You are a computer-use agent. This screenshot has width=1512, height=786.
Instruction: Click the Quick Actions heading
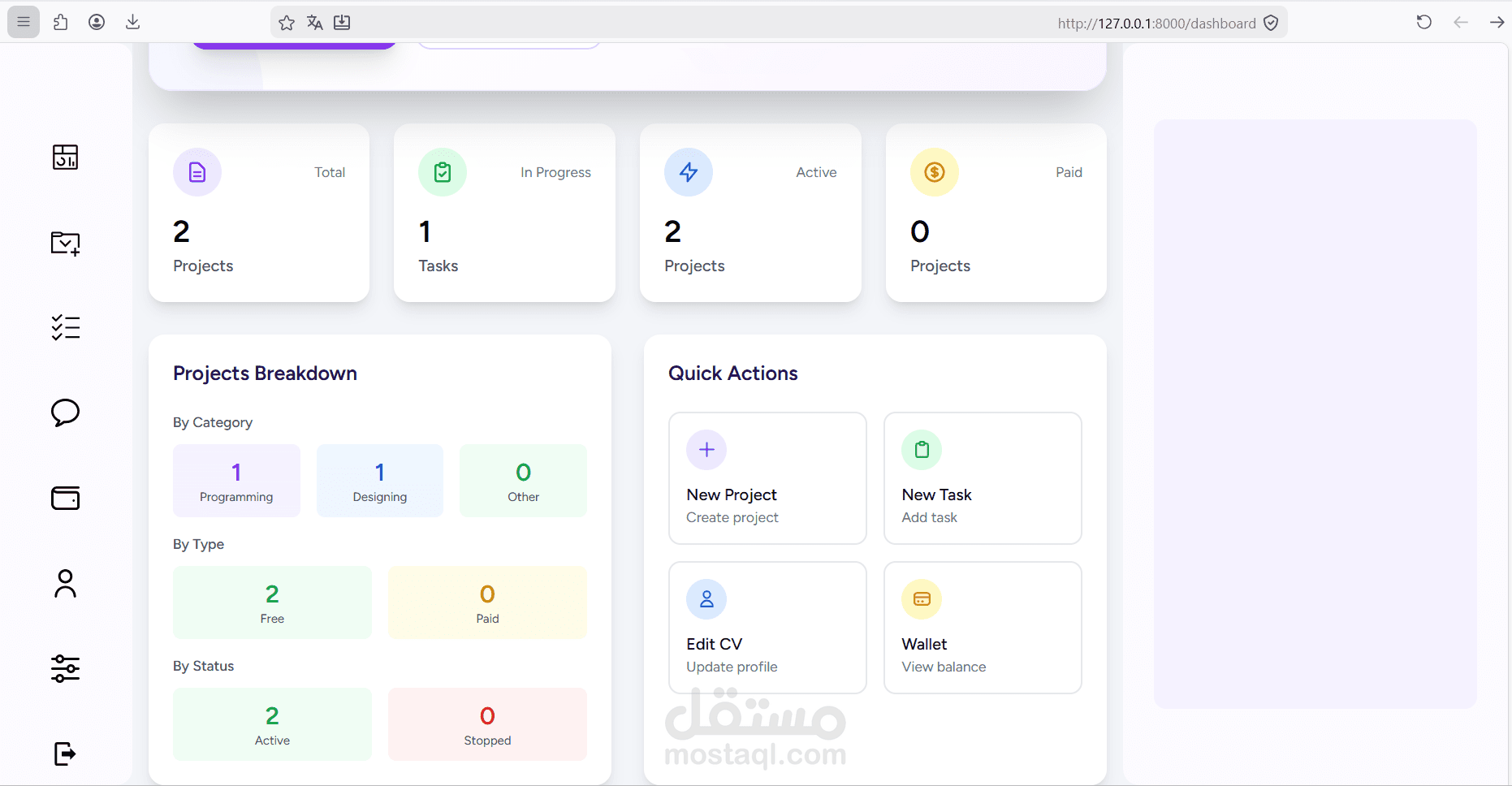[733, 374]
